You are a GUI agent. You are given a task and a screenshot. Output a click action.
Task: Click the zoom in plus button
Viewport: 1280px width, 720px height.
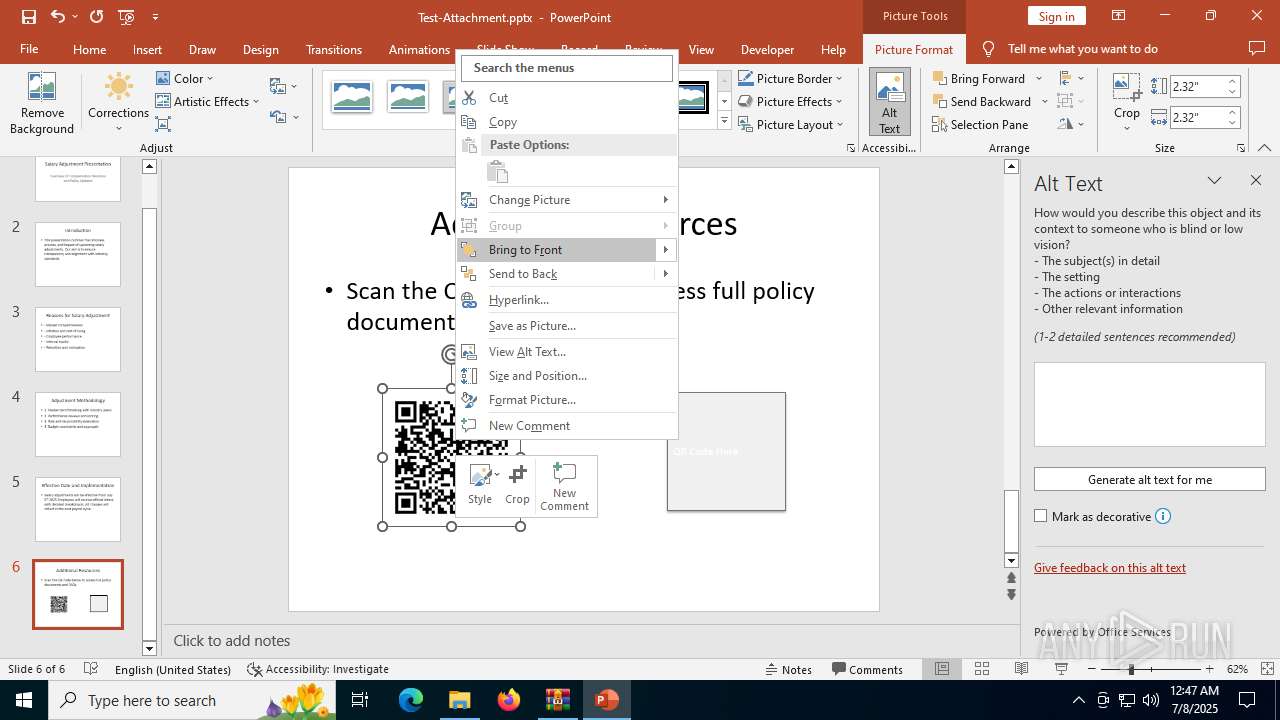(x=1209, y=669)
